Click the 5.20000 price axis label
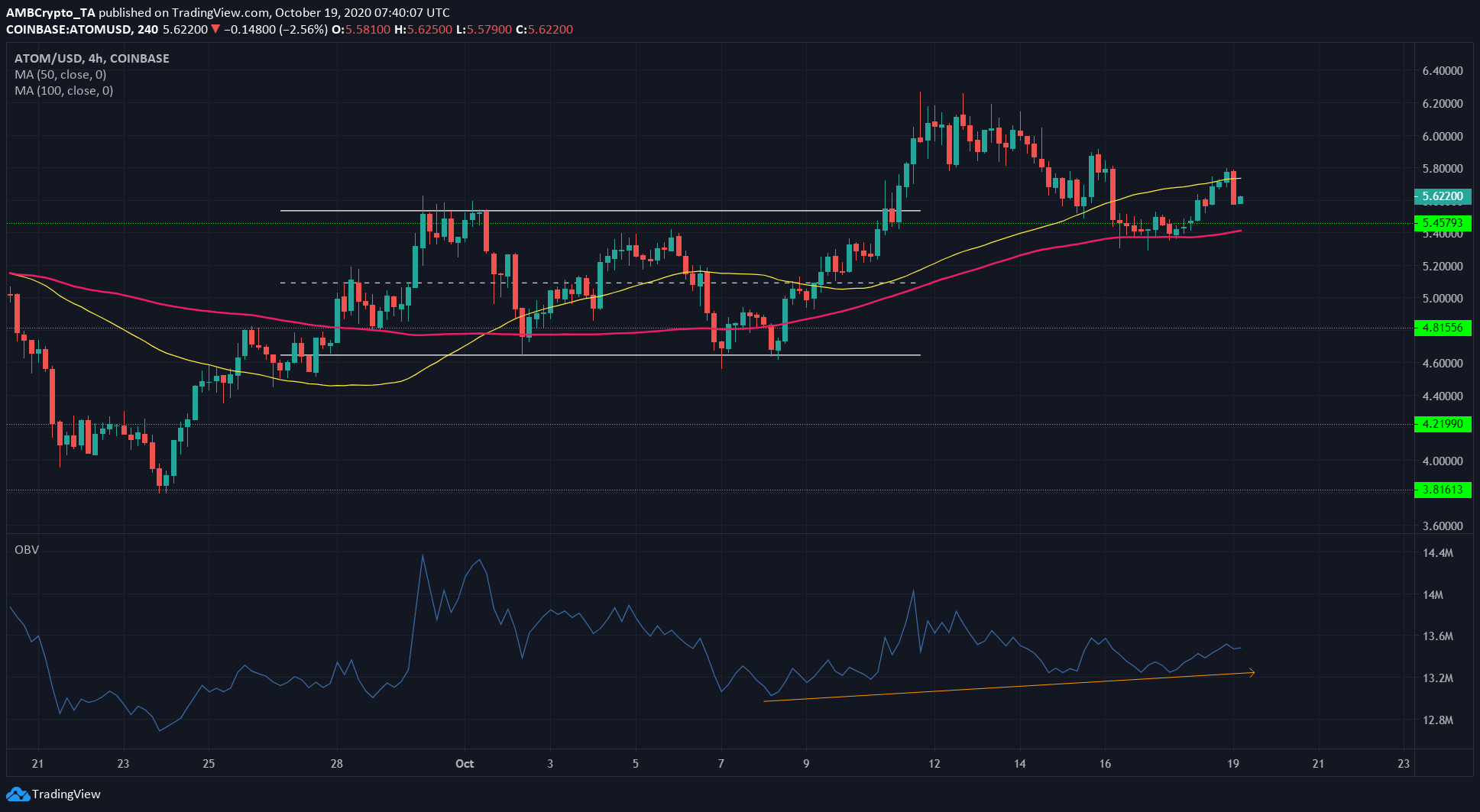This screenshot has height=812, width=1480. tap(1443, 267)
